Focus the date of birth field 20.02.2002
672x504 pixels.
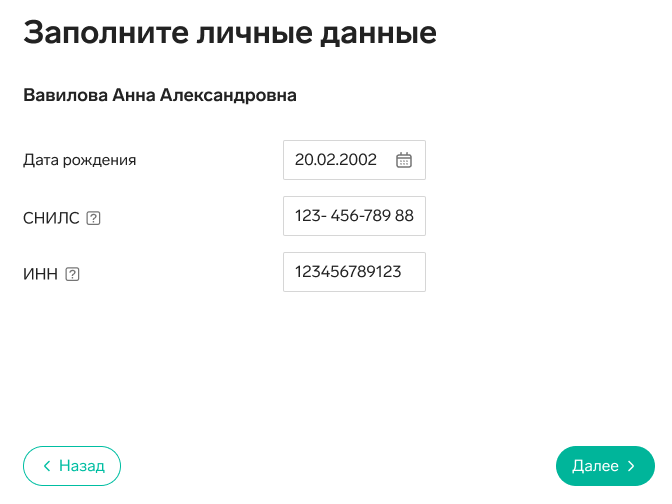click(x=354, y=160)
